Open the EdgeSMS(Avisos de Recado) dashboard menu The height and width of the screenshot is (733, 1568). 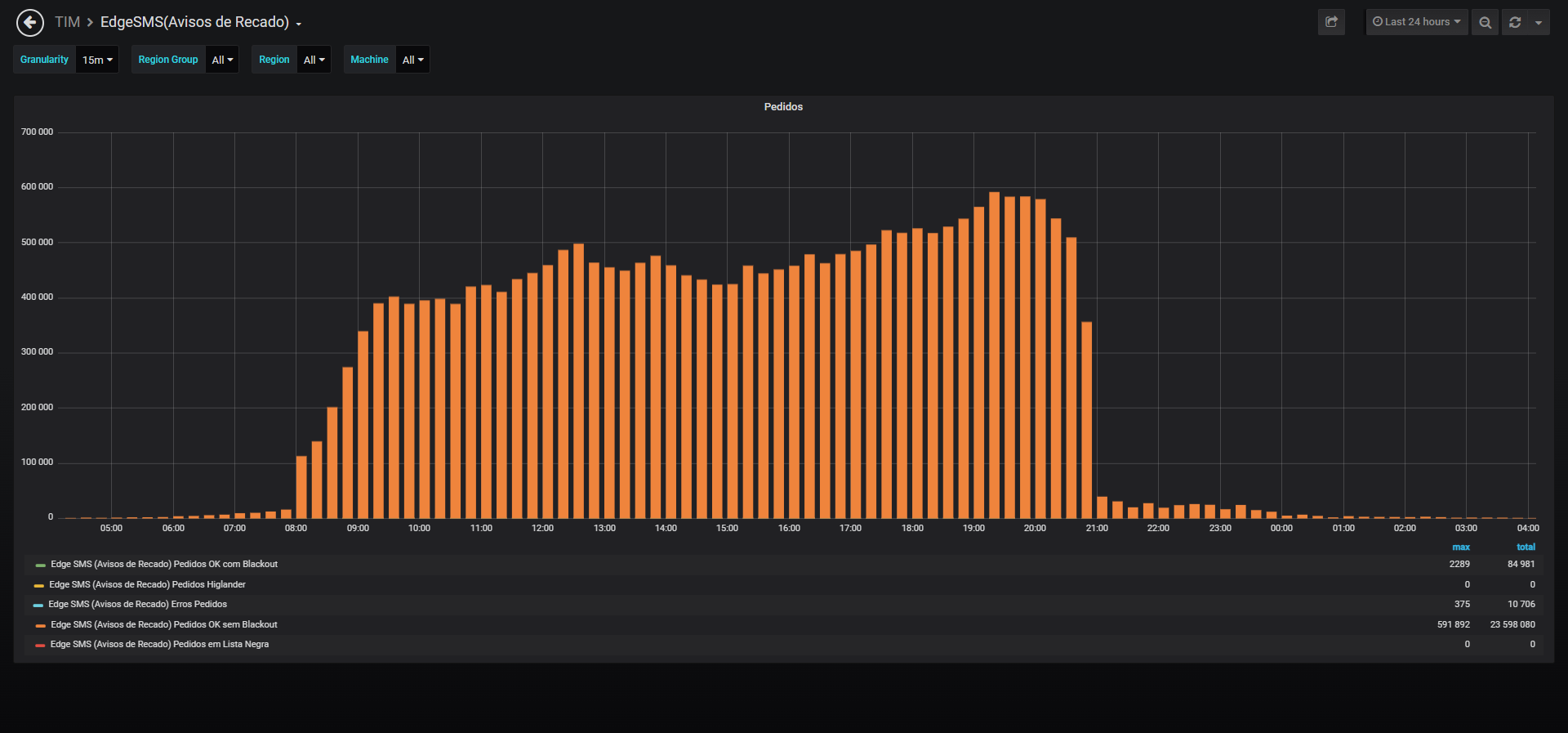201,22
